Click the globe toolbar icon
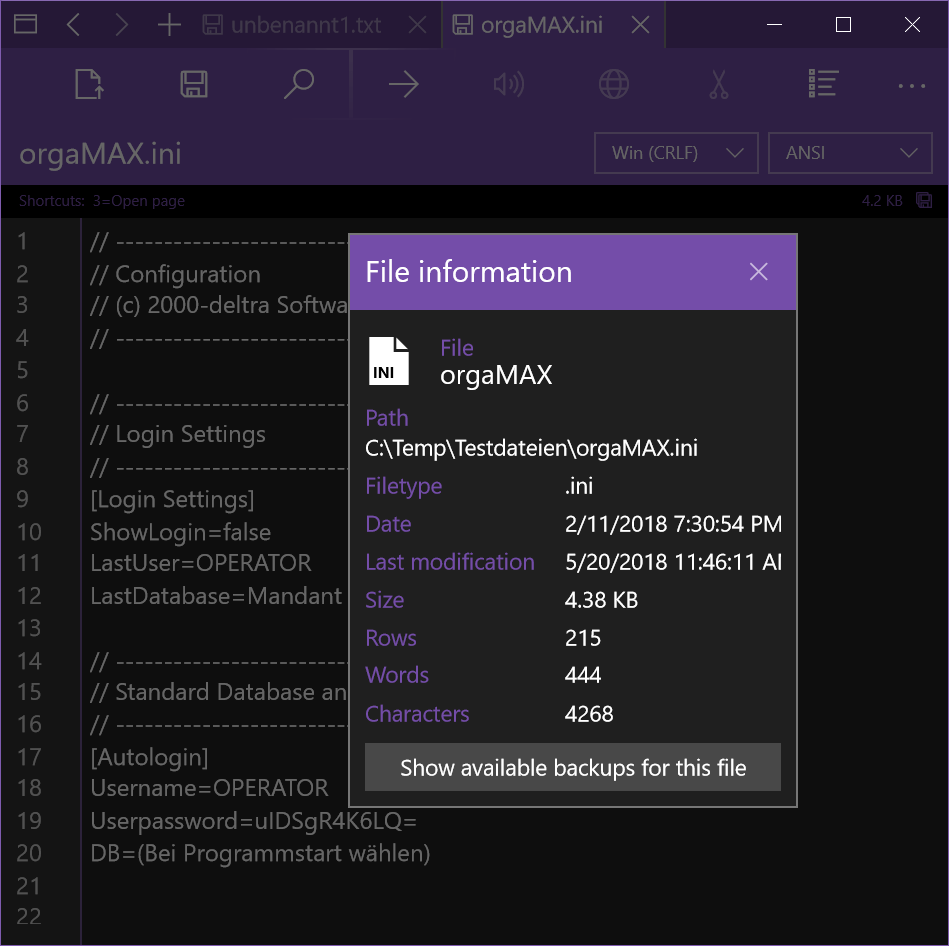The width and height of the screenshot is (949, 946). tap(614, 84)
